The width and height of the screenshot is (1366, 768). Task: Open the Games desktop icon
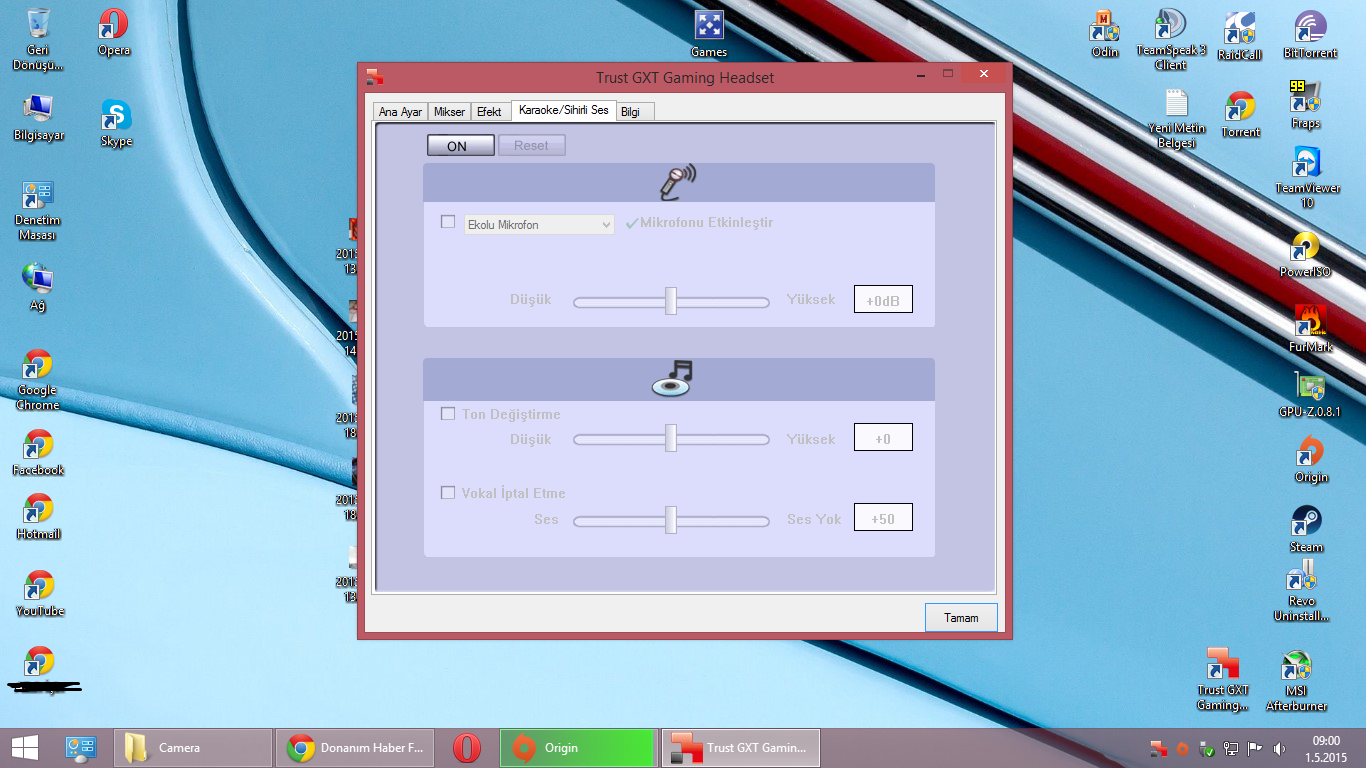tap(709, 34)
